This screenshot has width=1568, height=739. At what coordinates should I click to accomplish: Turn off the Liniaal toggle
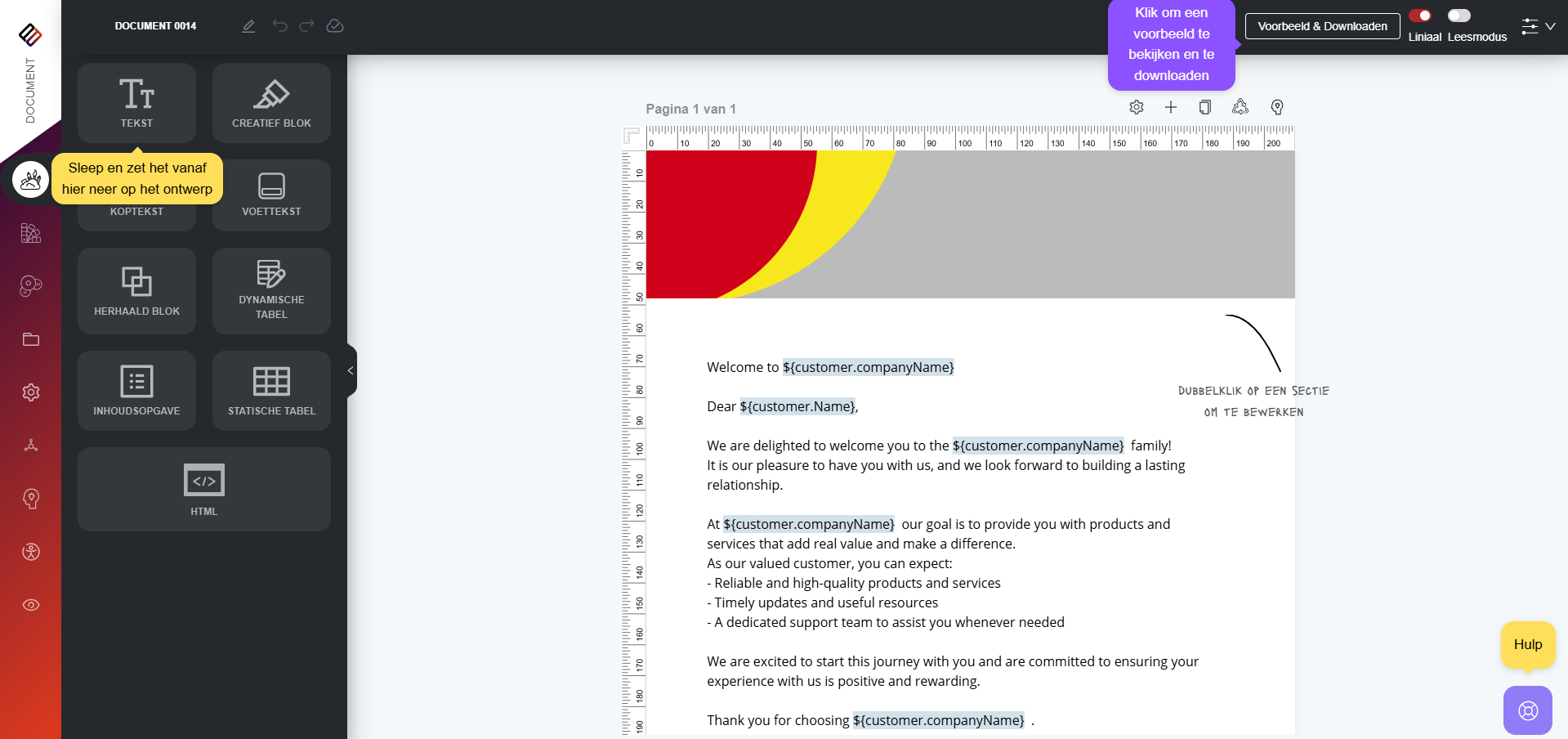pos(1420,16)
